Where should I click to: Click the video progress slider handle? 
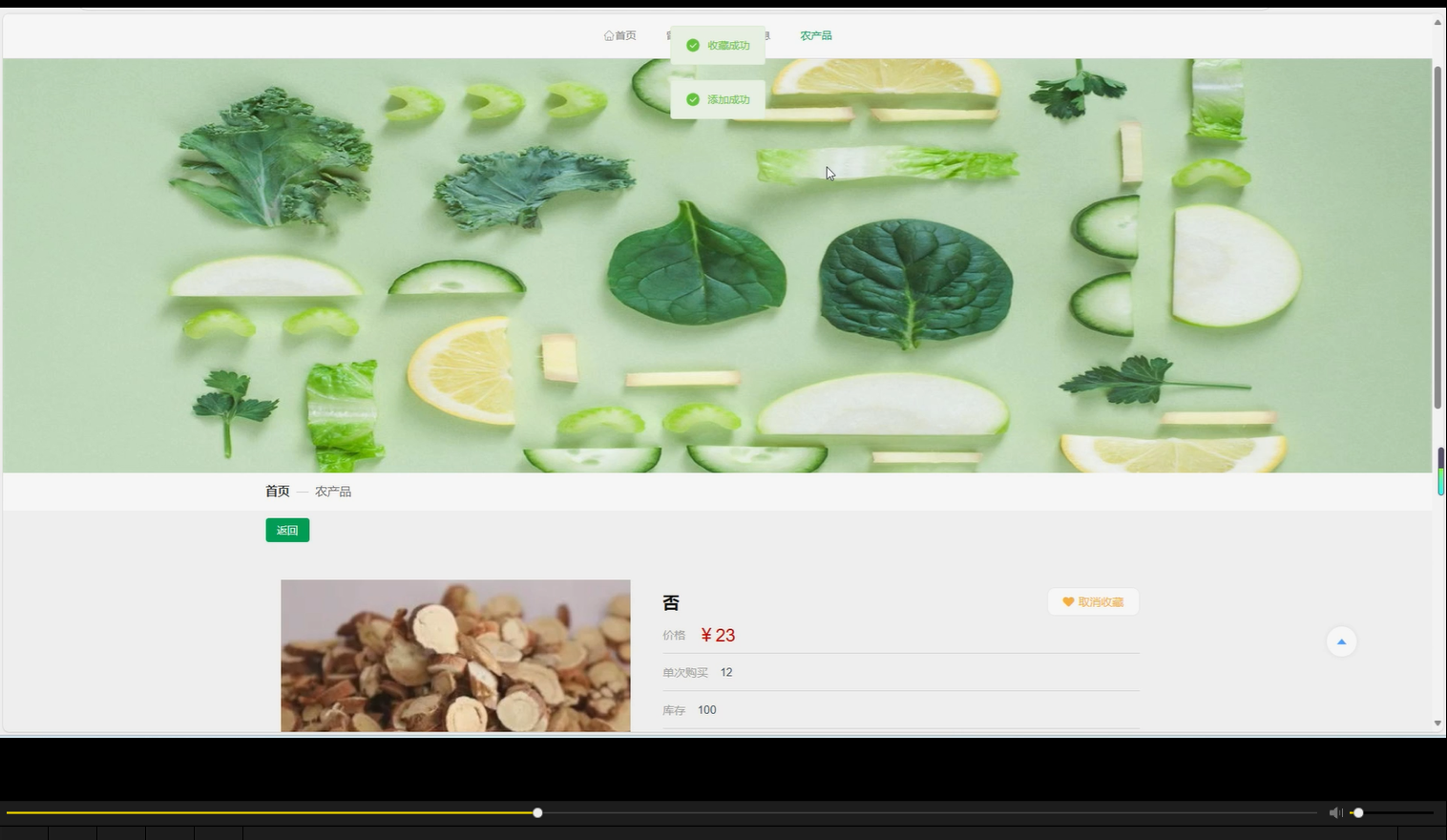coord(537,812)
